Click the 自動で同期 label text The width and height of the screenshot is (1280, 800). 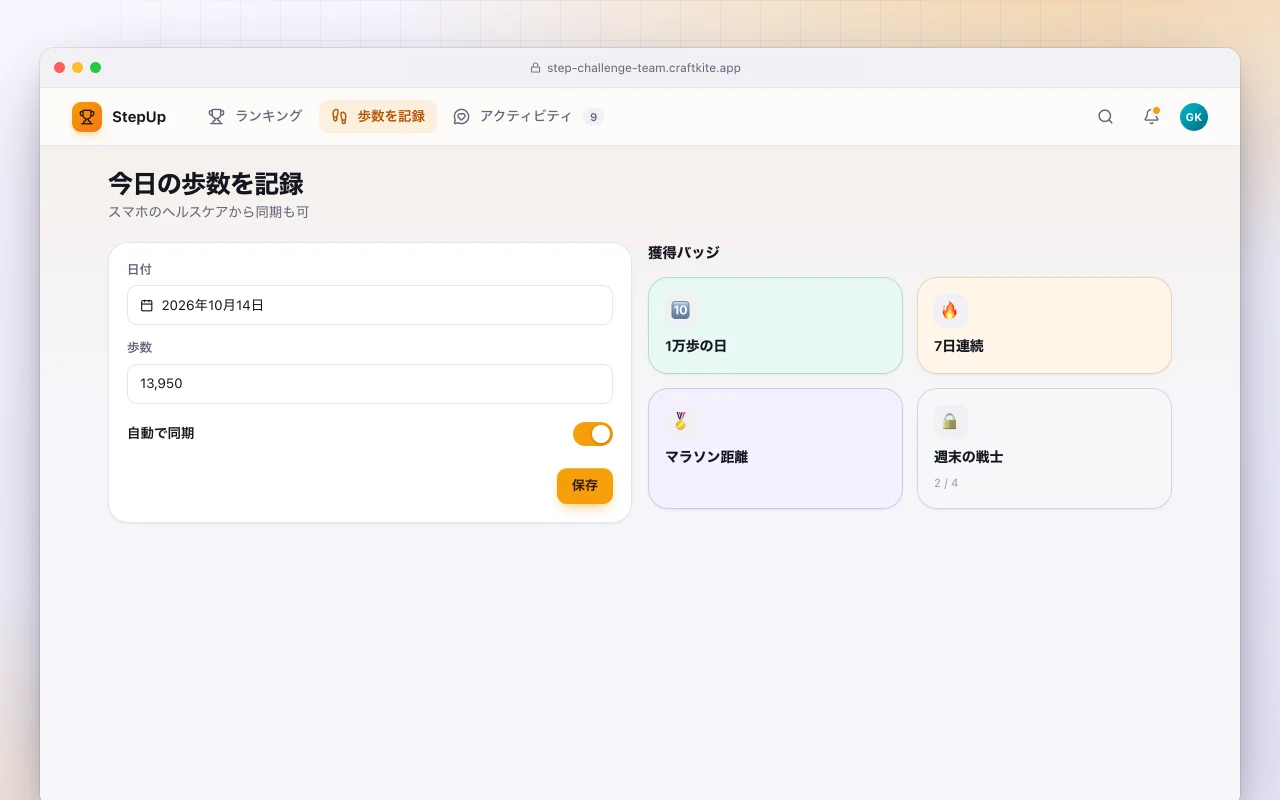pos(161,434)
